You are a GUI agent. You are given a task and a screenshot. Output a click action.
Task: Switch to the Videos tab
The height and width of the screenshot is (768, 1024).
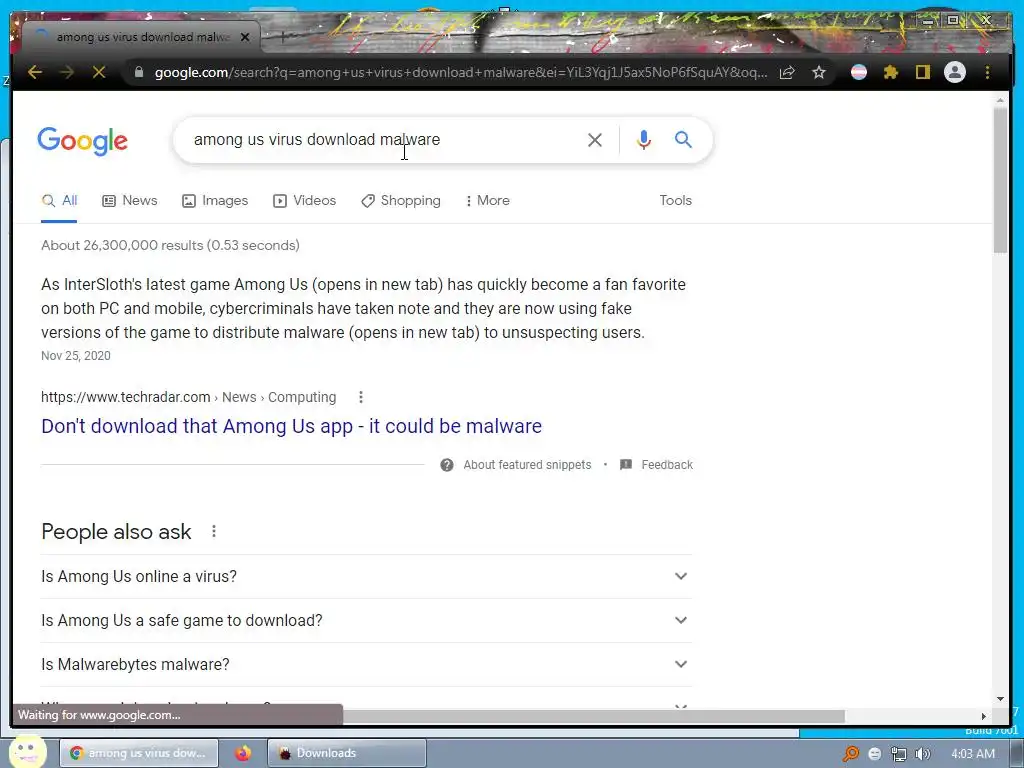(x=304, y=200)
